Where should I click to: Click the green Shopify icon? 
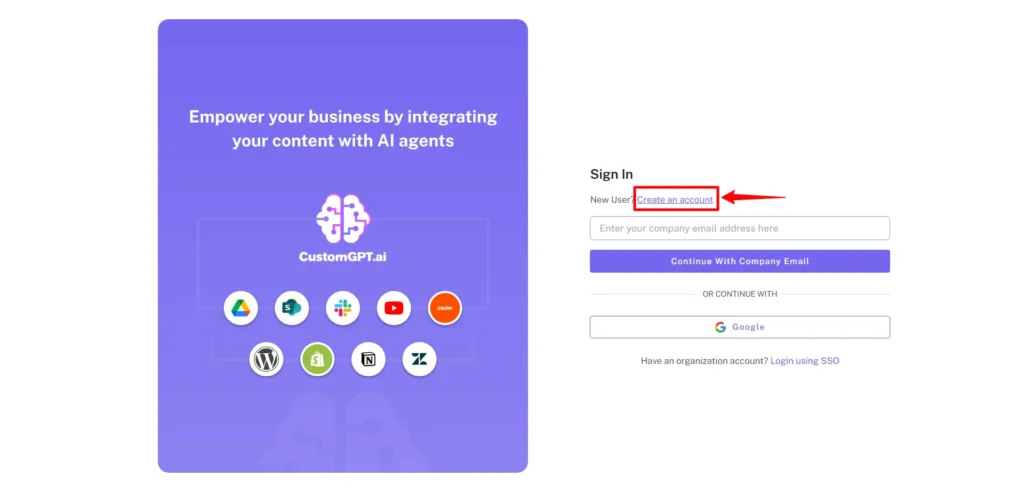[x=317, y=359]
